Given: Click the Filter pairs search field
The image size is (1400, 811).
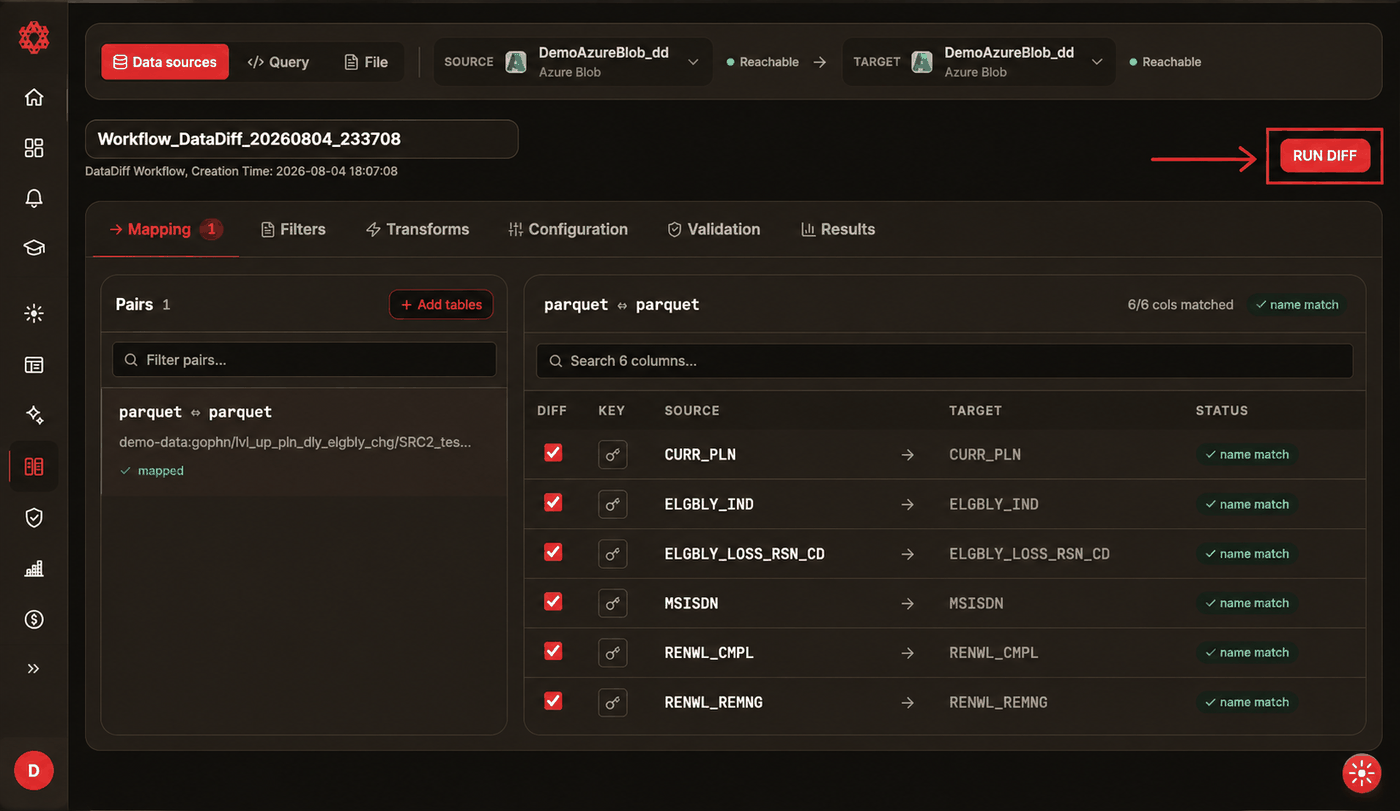Looking at the screenshot, I should [x=304, y=360].
